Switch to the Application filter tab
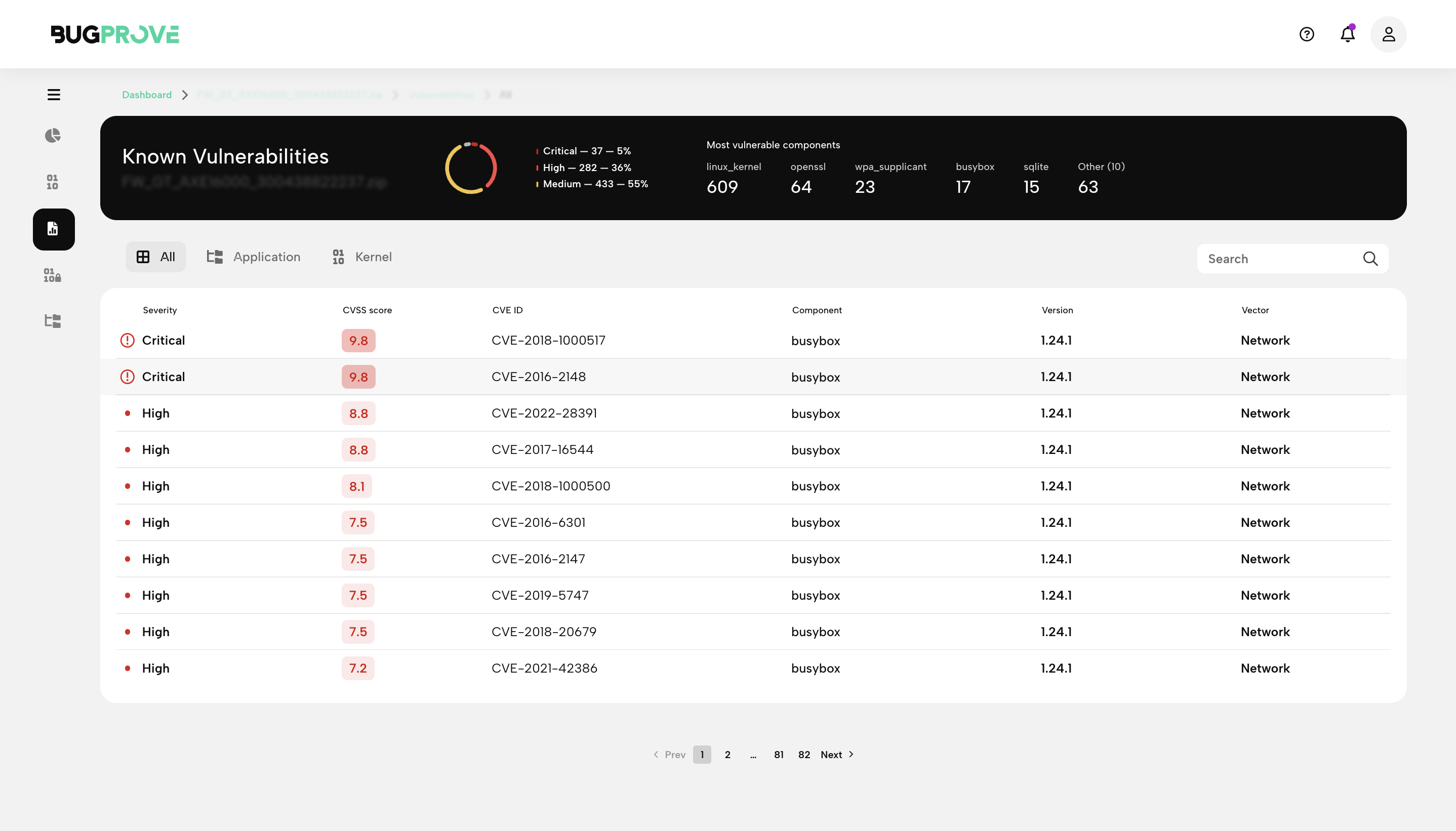The width and height of the screenshot is (1456, 831). click(x=254, y=256)
